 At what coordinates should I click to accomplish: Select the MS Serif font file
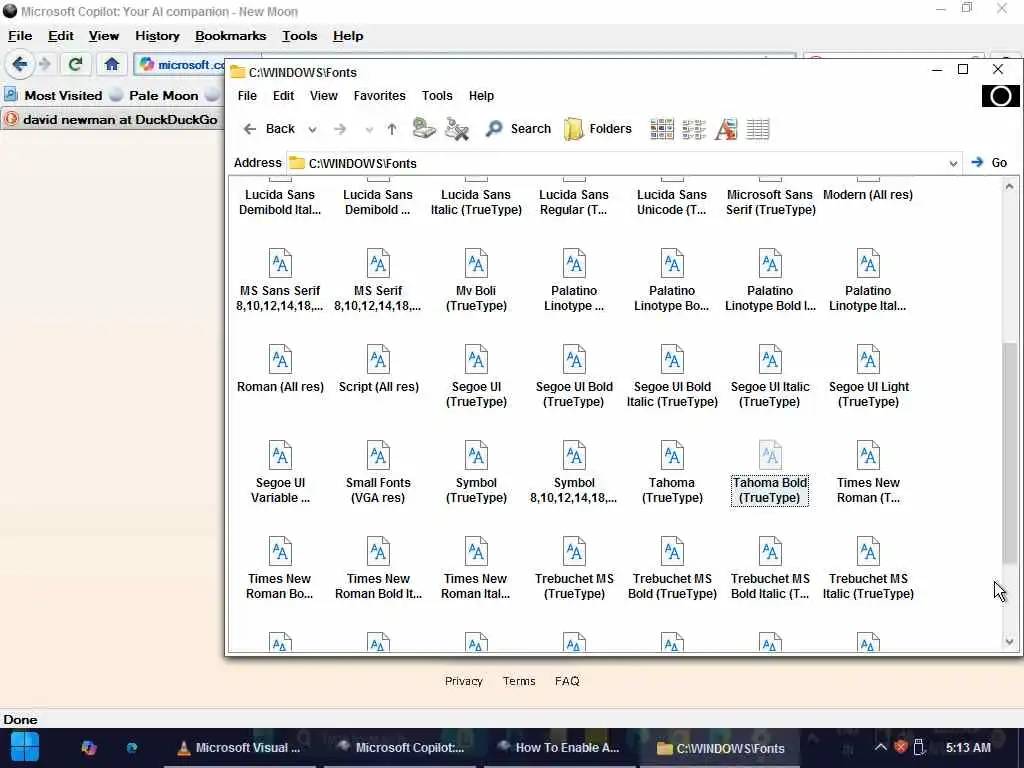click(x=378, y=280)
